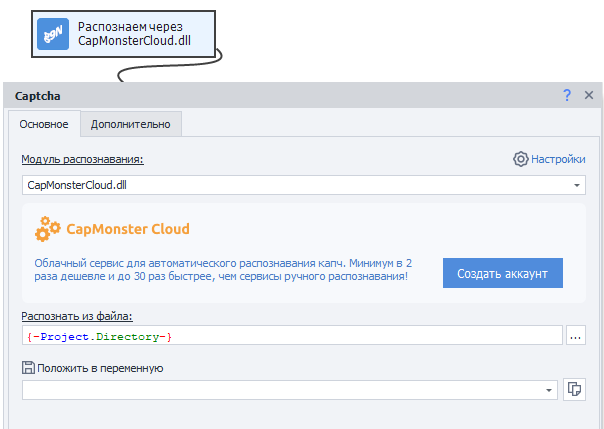
Task: Click the CapMonster Cloud title text
Action: click(128, 229)
